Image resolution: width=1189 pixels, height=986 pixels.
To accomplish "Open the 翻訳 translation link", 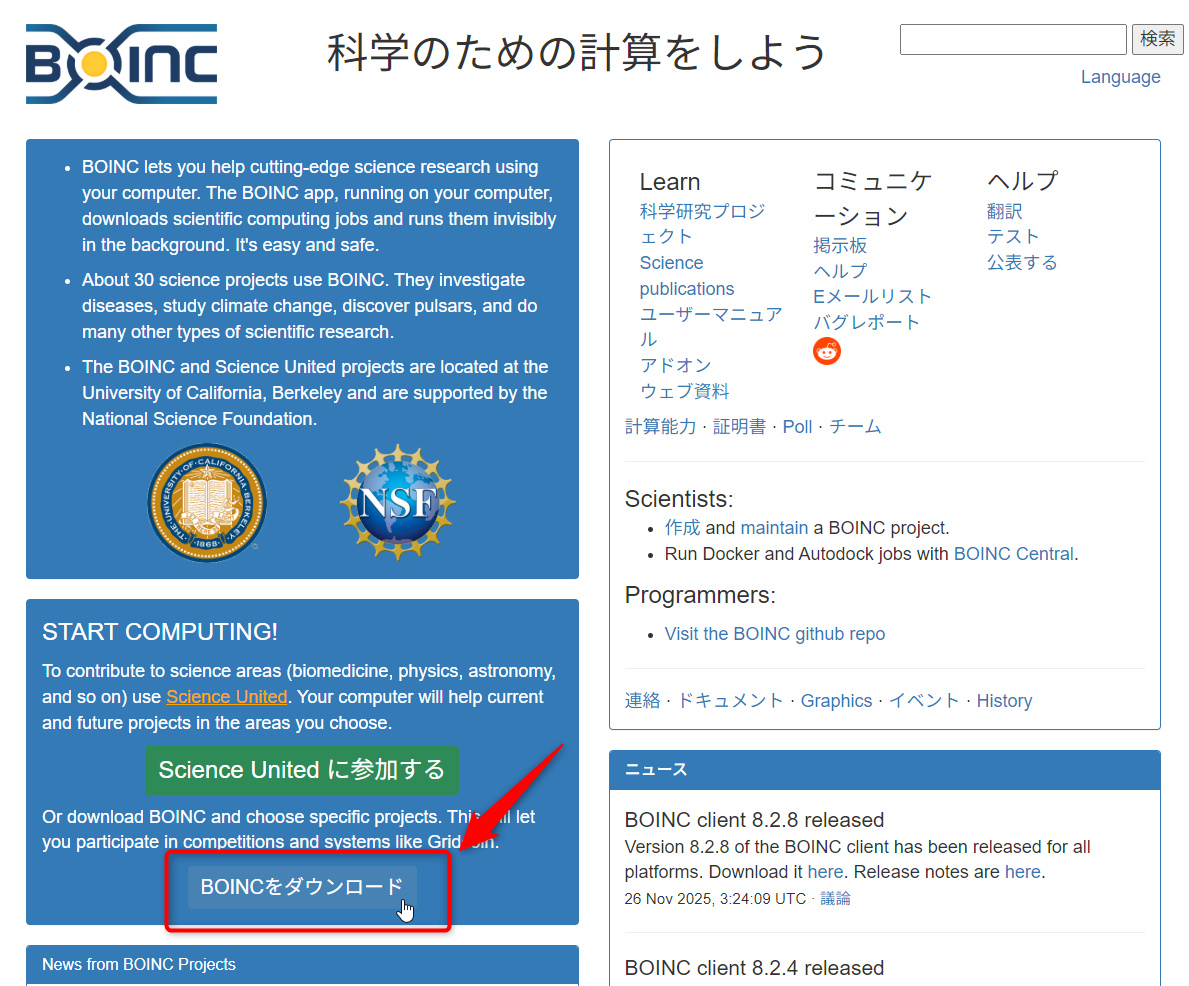I will pos(1004,211).
